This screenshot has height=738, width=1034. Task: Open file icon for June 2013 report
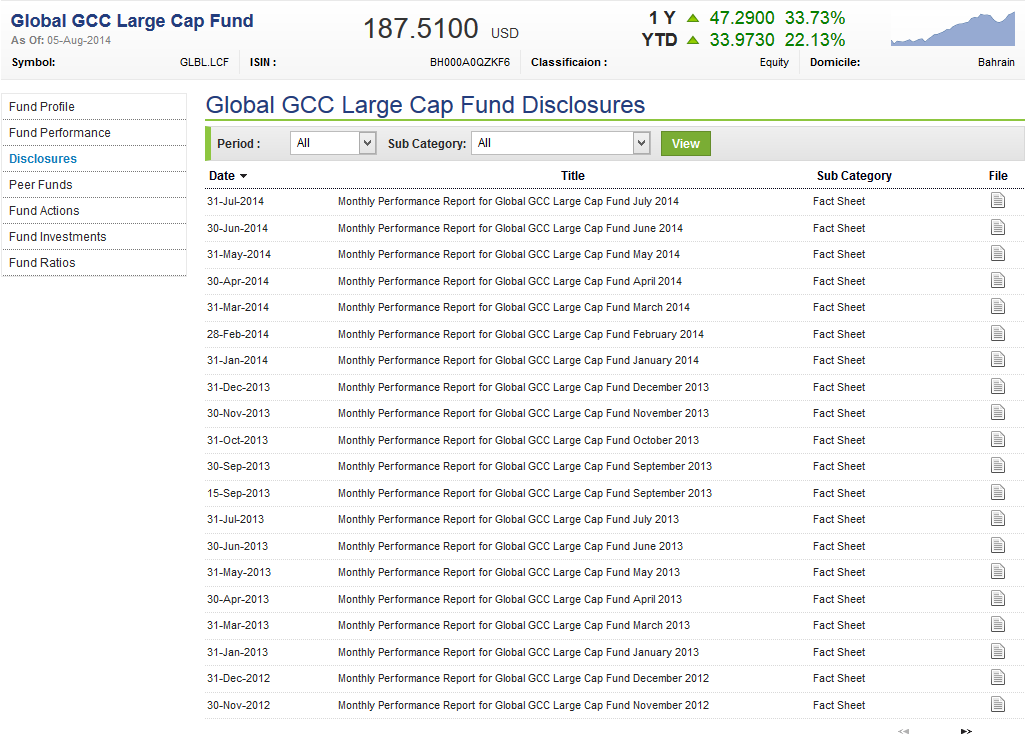coord(998,546)
